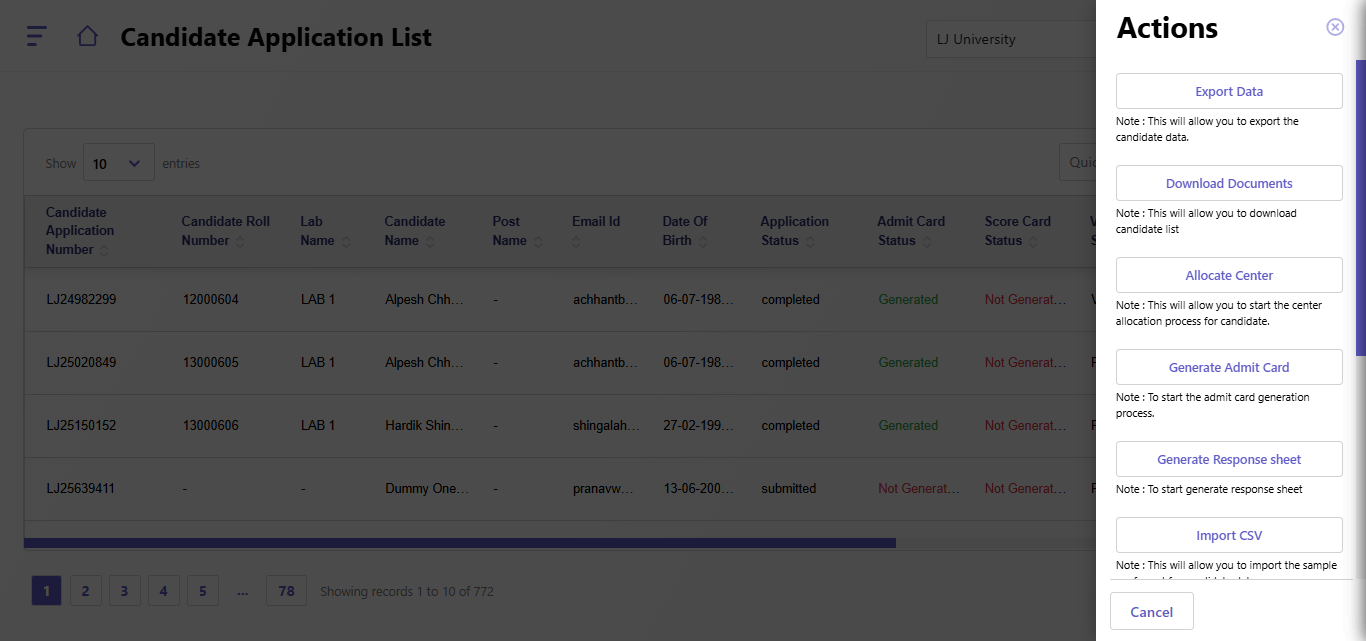Jump to last page 78
1366x641 pixels.
coord(286,591)
